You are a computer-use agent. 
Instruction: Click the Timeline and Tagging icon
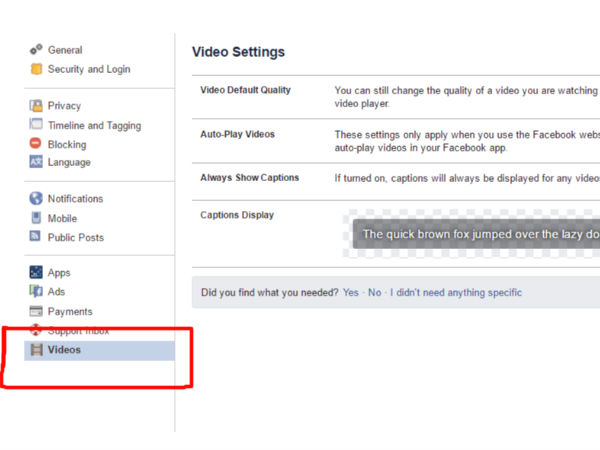(x=36, y=124)
